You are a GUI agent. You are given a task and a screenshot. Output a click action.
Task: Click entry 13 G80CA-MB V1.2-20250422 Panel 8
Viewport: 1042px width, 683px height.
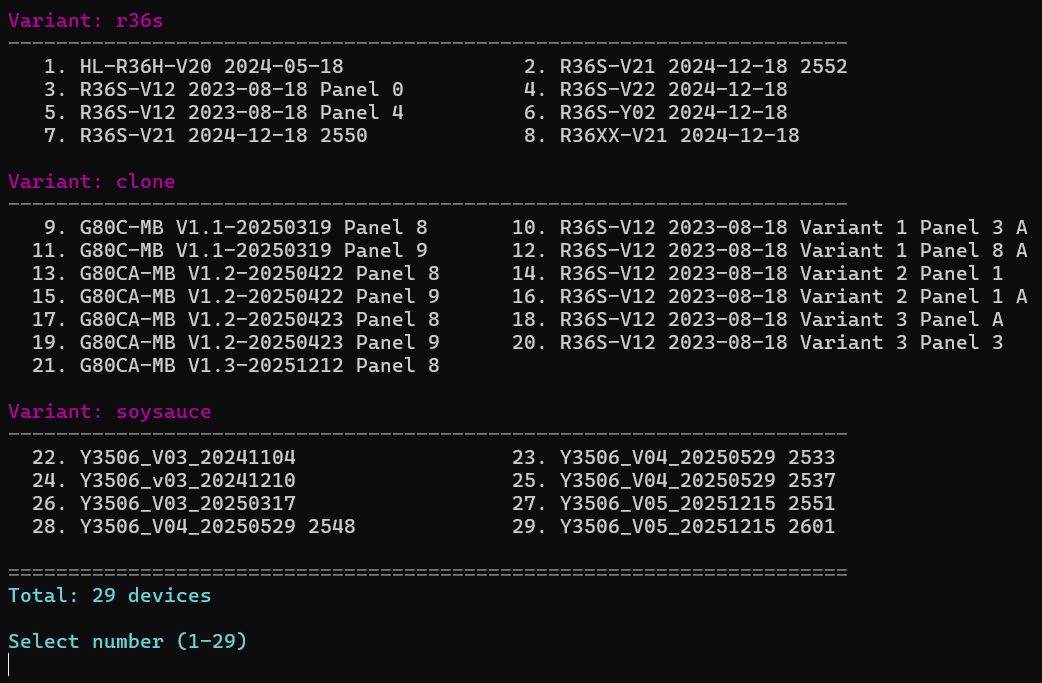235,273
